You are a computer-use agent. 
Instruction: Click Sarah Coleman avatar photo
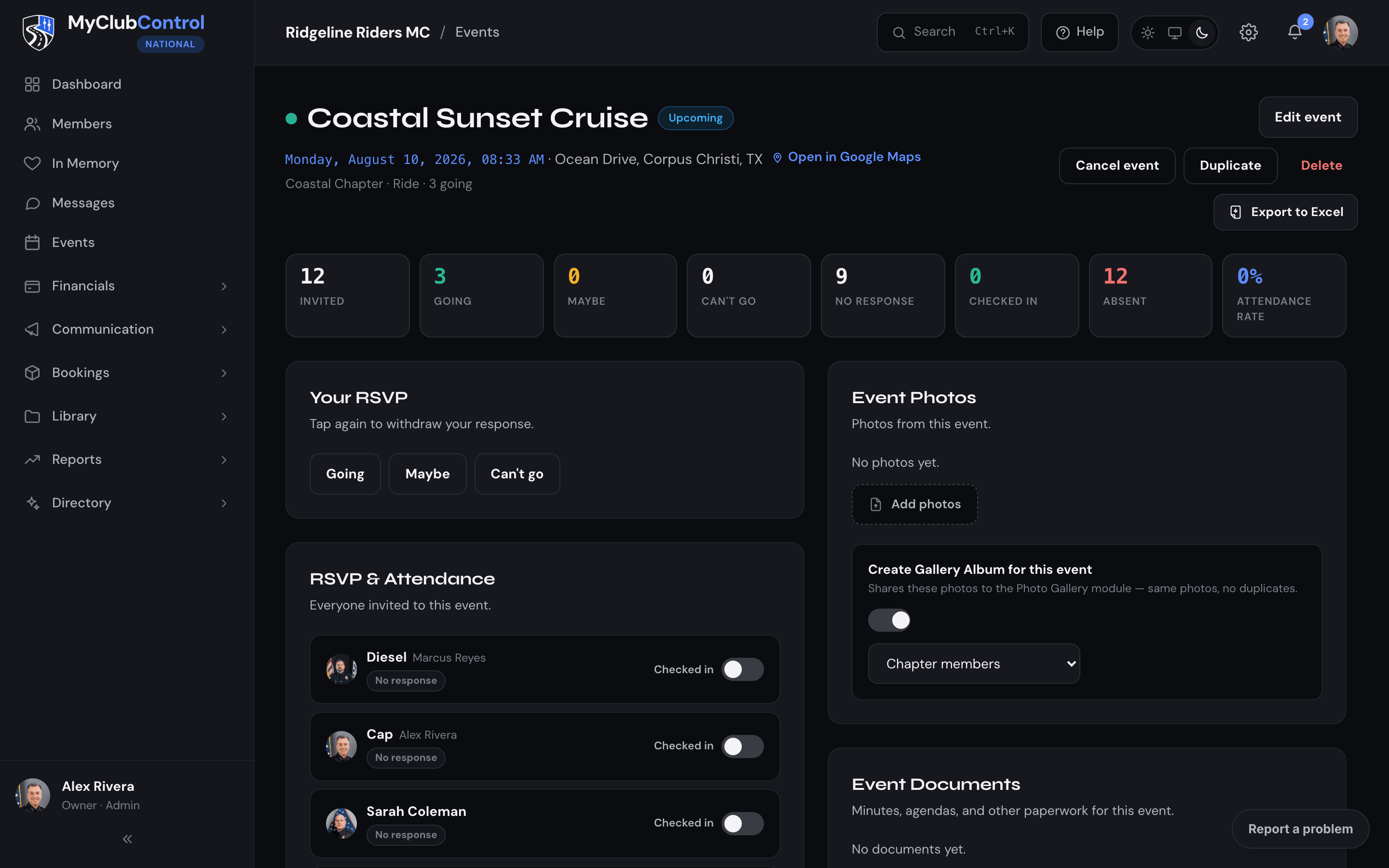click(341, 823)
